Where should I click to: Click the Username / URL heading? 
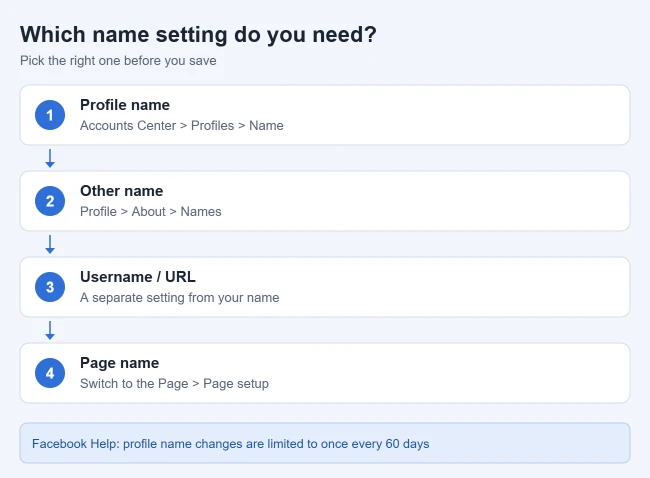(x=138, y=277)
